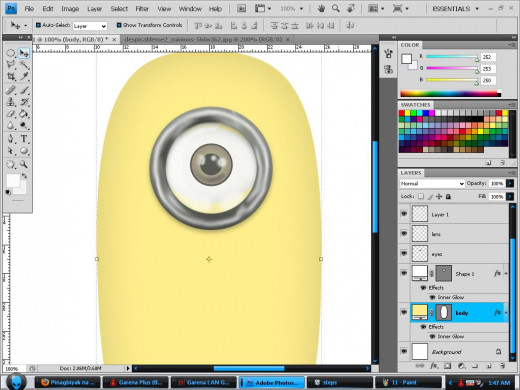Switch to Garena Plus taskbar window
The image size is (520, 390).
[x=135, y=382]
